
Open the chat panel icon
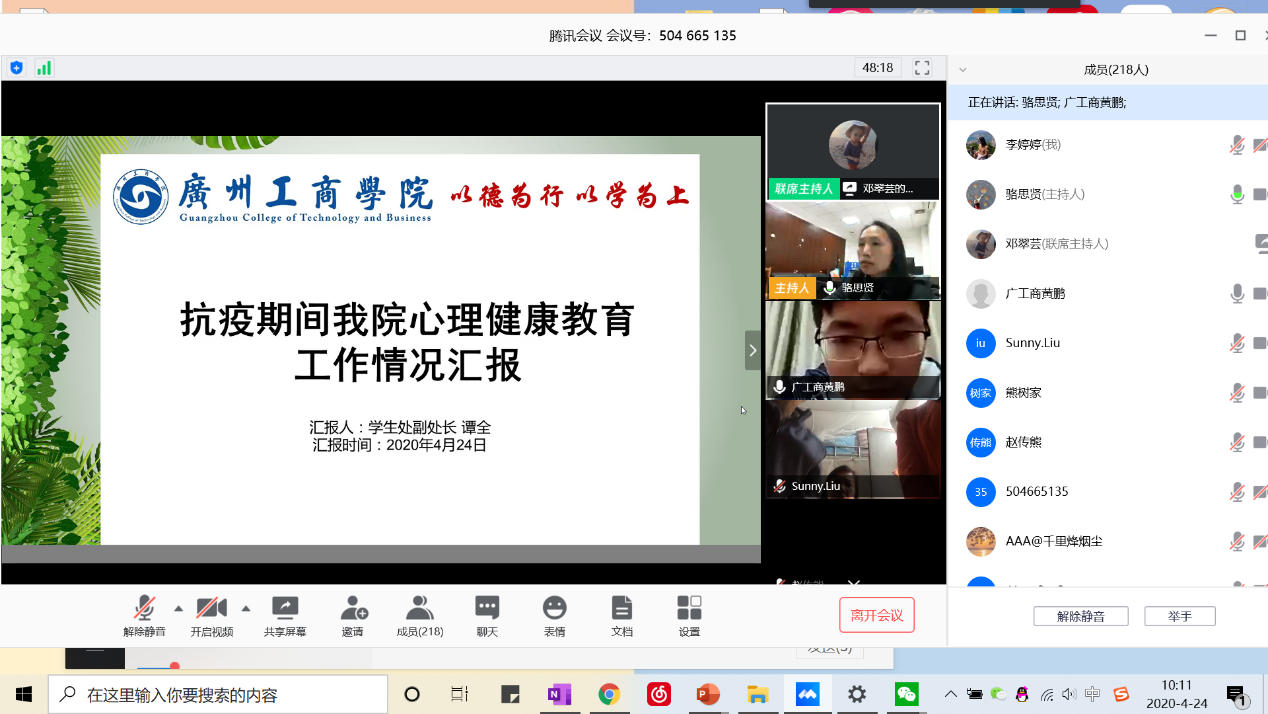pyautogui.click(x=487, y=608)
